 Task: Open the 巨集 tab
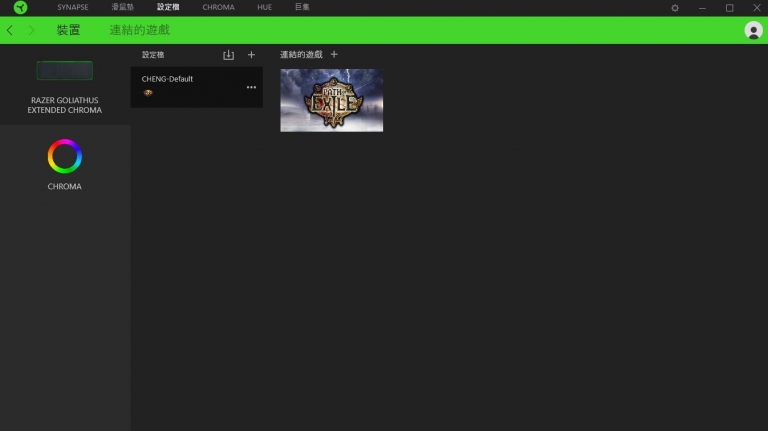[x=302, y=7]
